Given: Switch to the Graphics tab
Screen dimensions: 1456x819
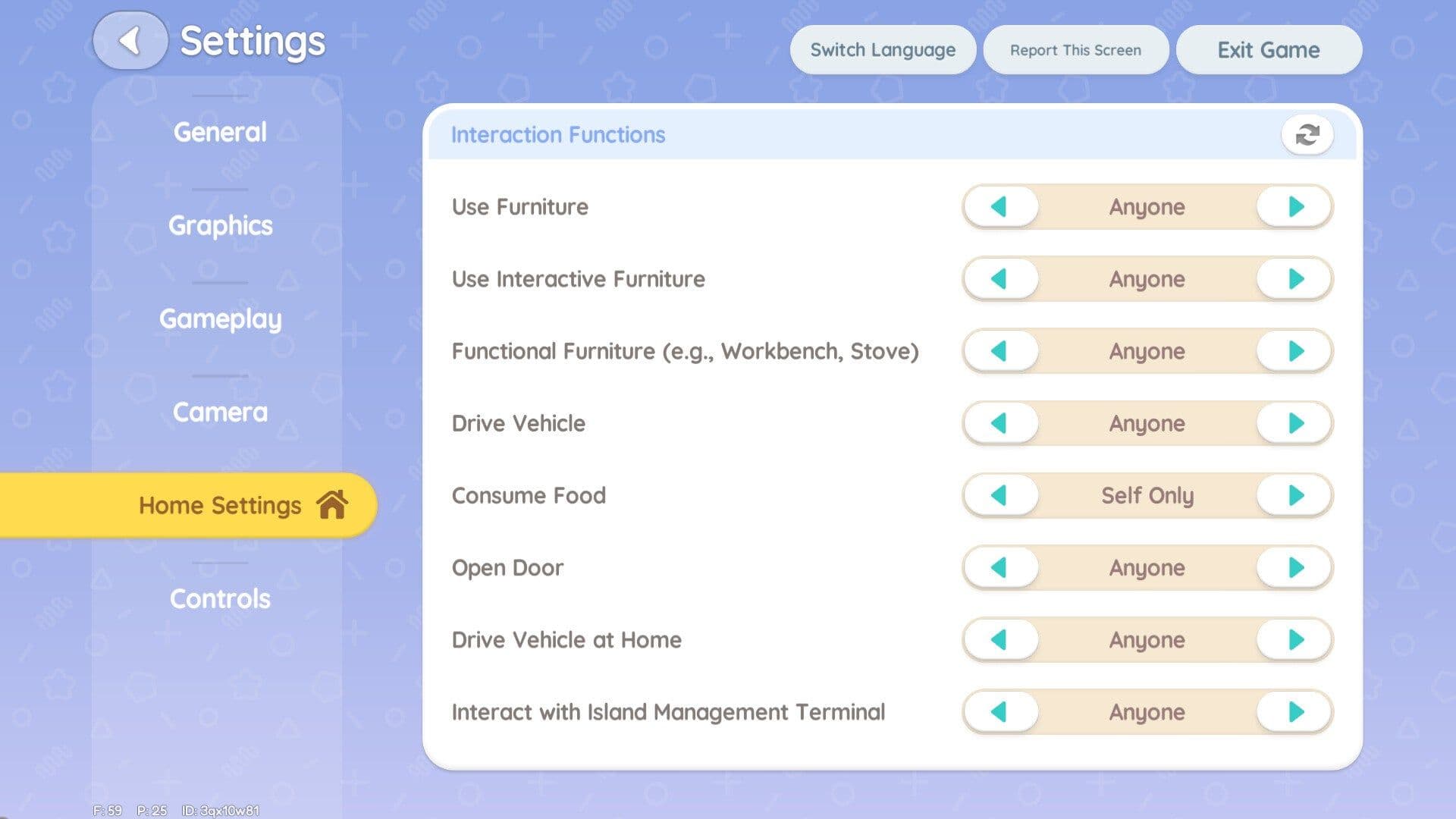Looking at the screenshot, I should pyautogui.click(x=220, y=225).
